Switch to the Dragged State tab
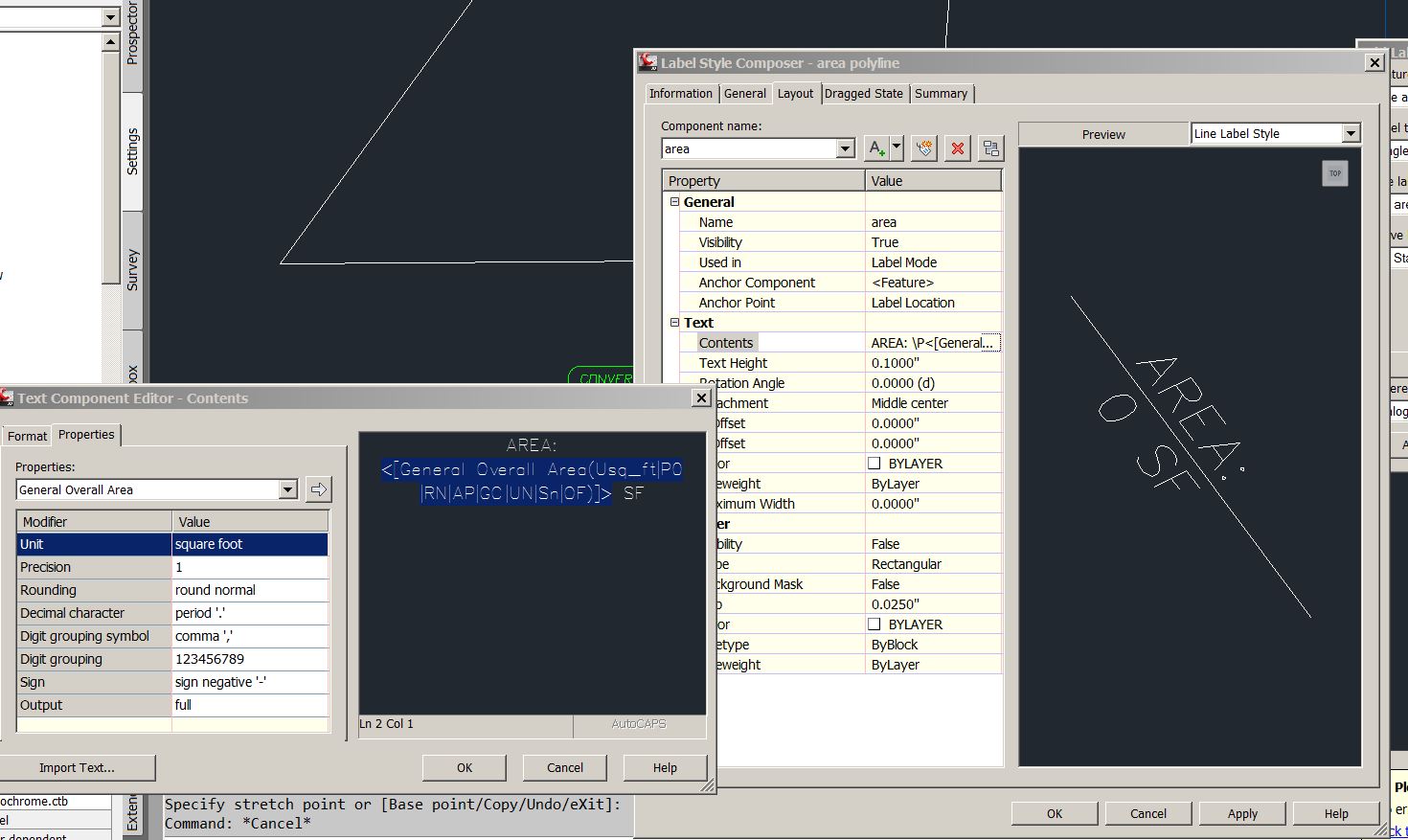The image size is (1408, 840). click(863, 93)
